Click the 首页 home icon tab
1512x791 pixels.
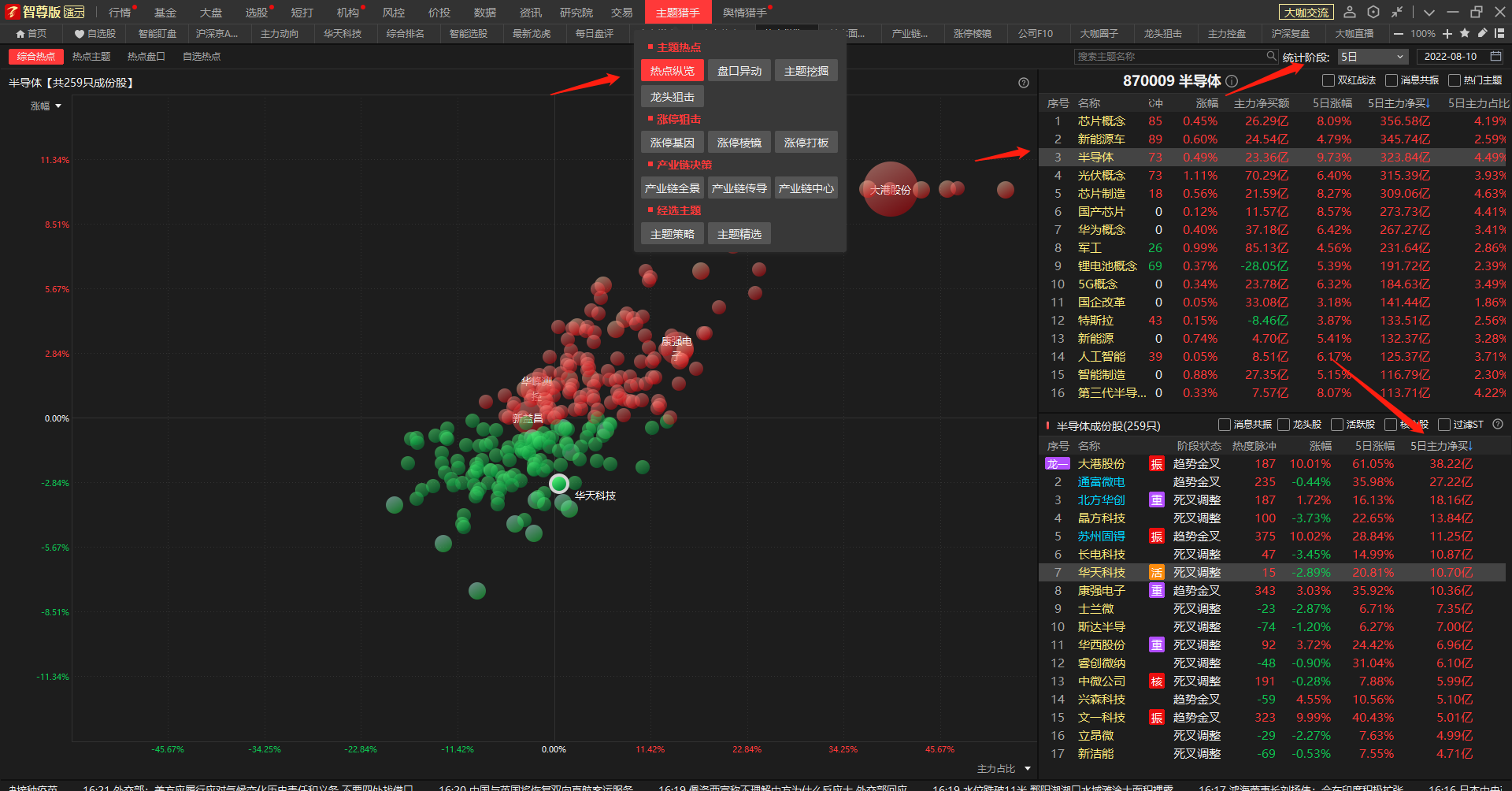(x=31, y=34)
